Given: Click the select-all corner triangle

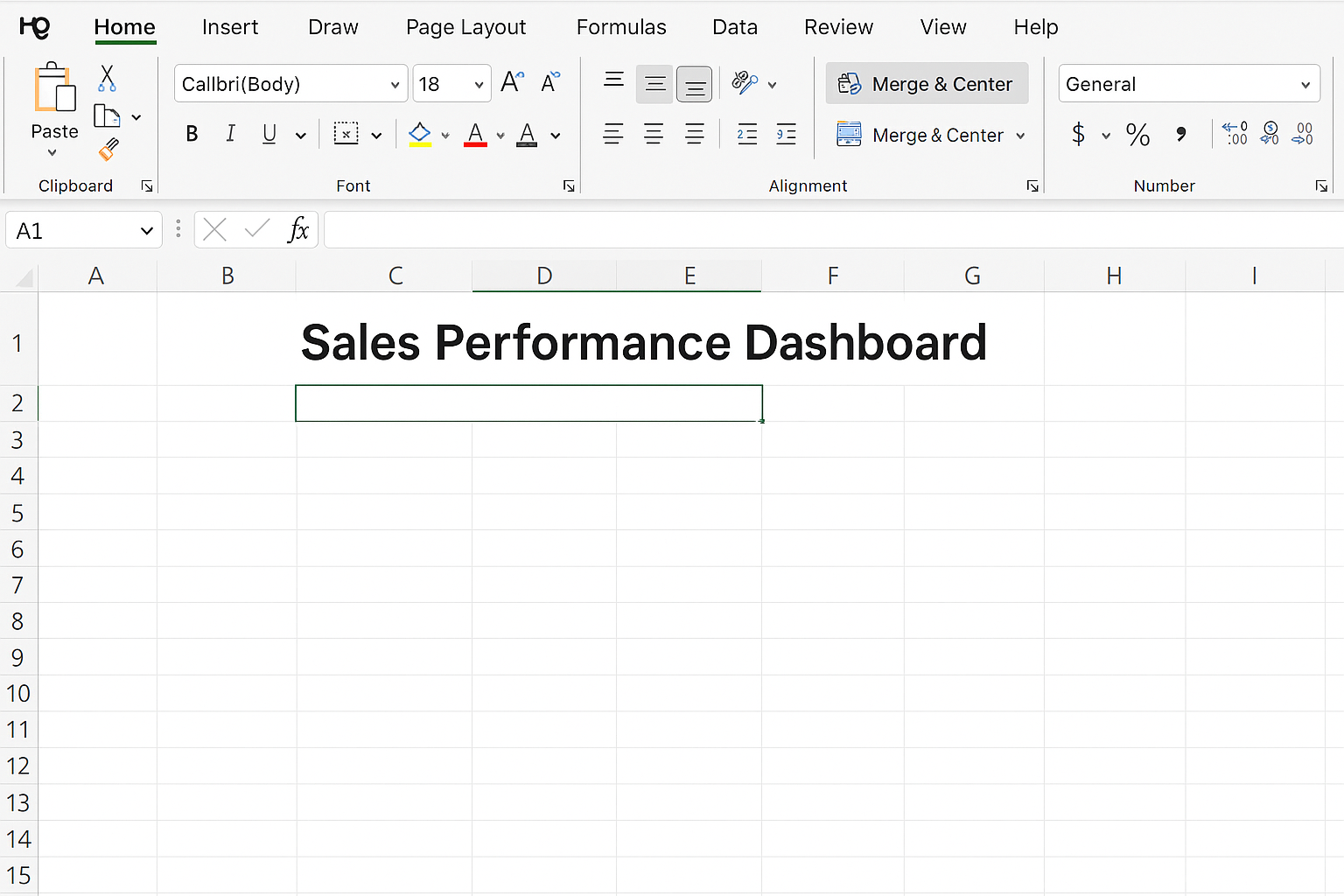Looking at the screenshot, I should [x=24, y=278].
